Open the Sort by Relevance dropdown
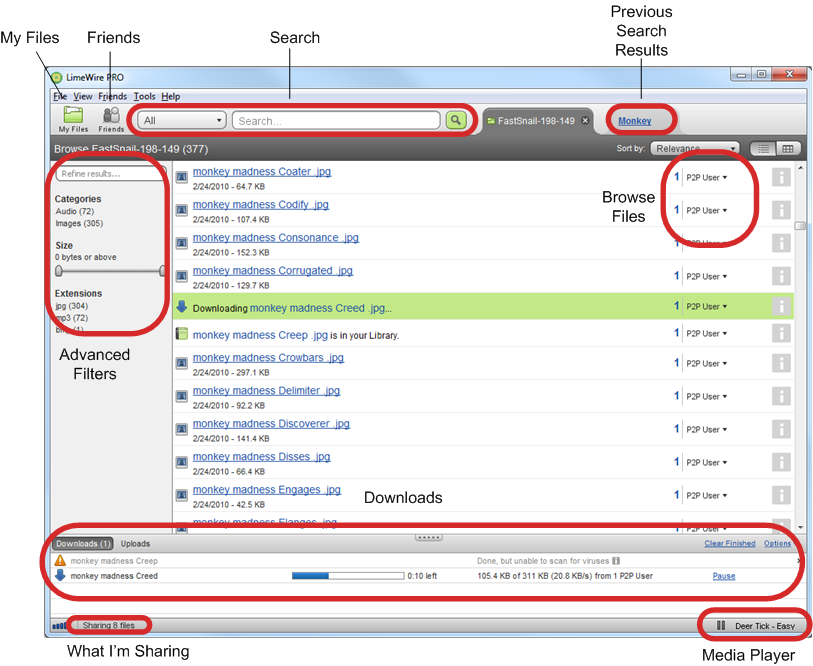This screenshot has height=666, width=813. [695, 148]
